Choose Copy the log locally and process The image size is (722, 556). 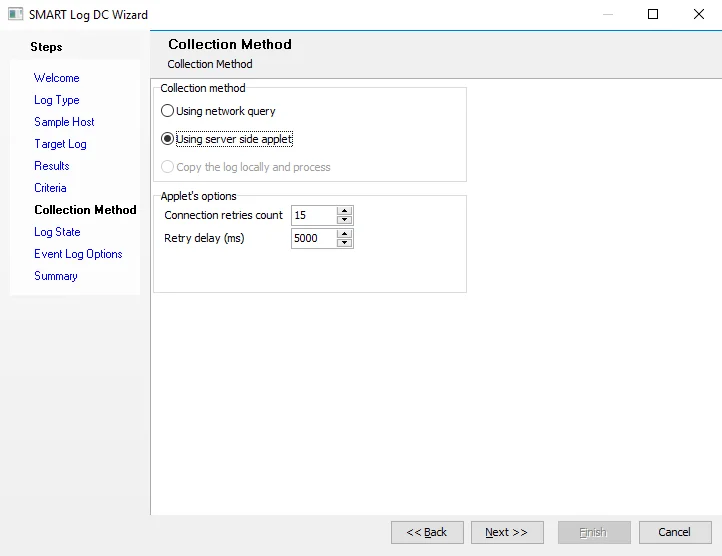coord(245,167)
